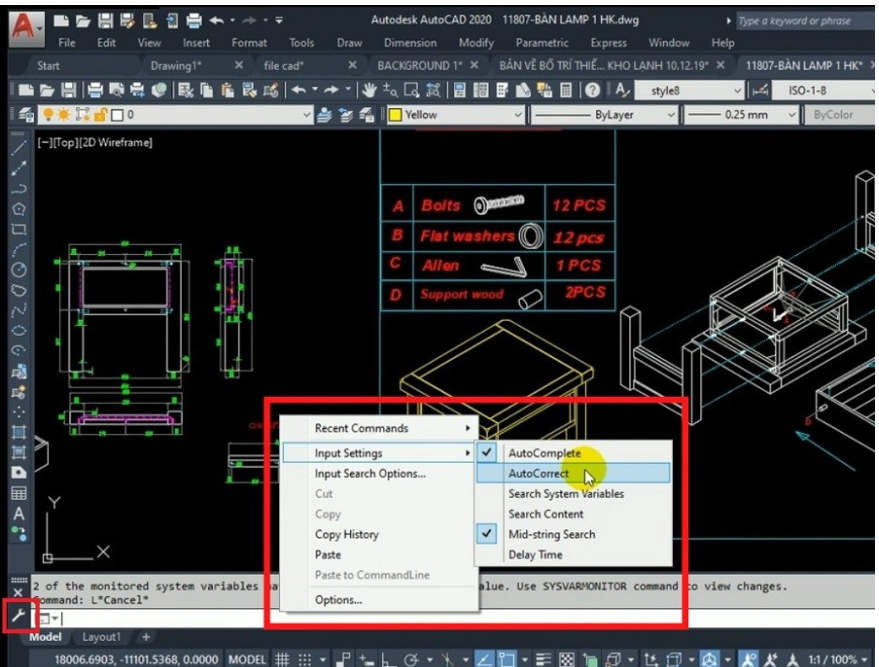The height and width of the screenshot is (667, 879).
Task: Select the Multiline Text tool (A)
Action: coord(19,513)
